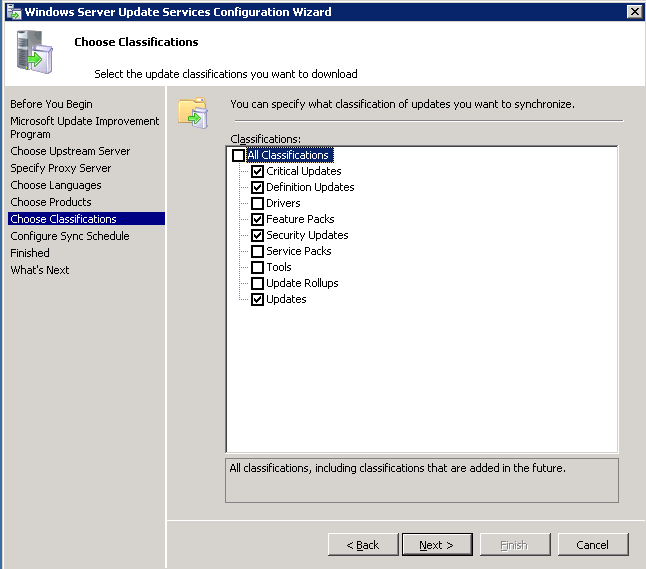Toggle the All Classifications checkbox
646x569 pixels.
(x=238, y=155)
